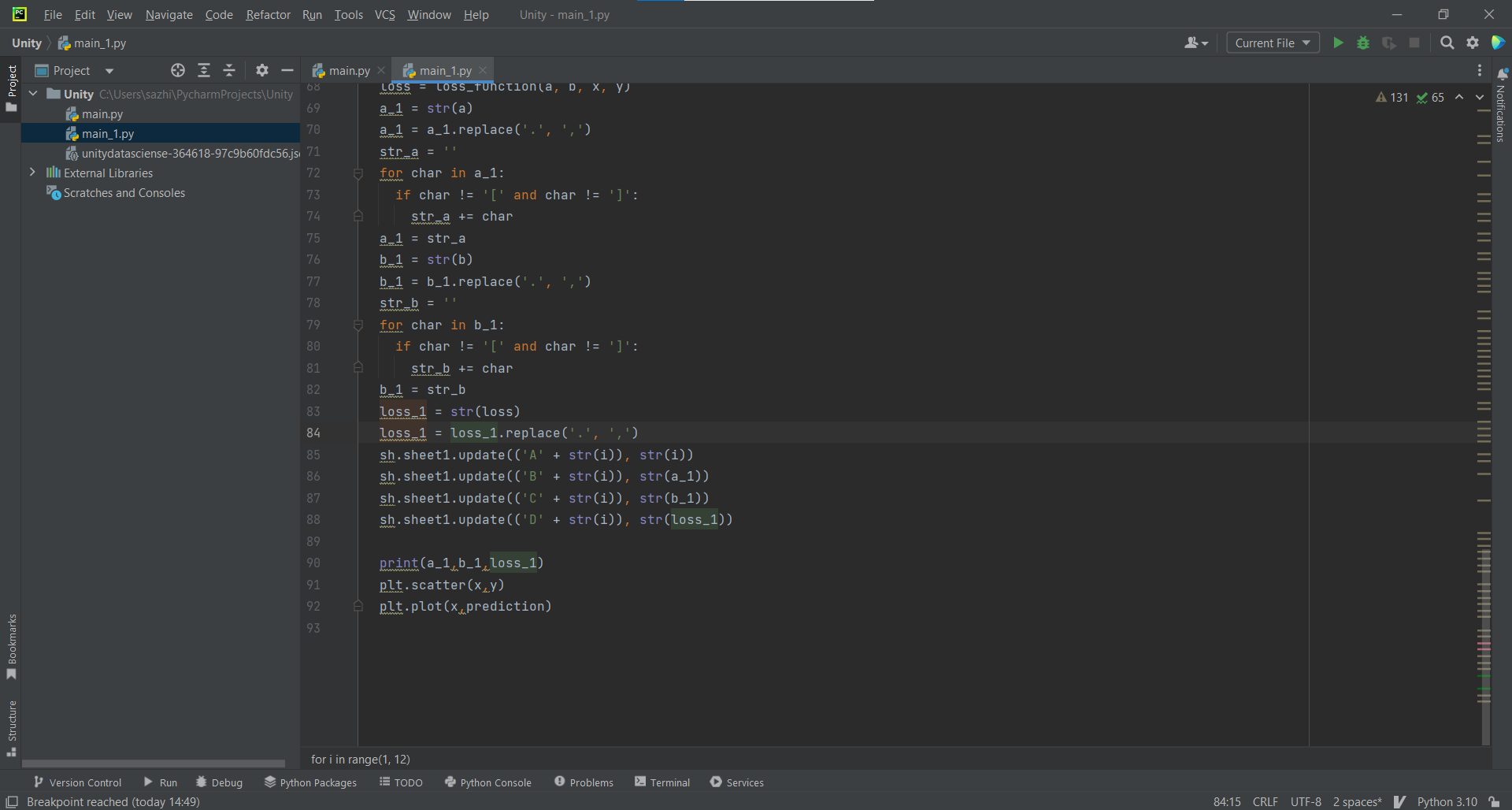Open Search Everywhere magnifier

(x=1447, y=43)
